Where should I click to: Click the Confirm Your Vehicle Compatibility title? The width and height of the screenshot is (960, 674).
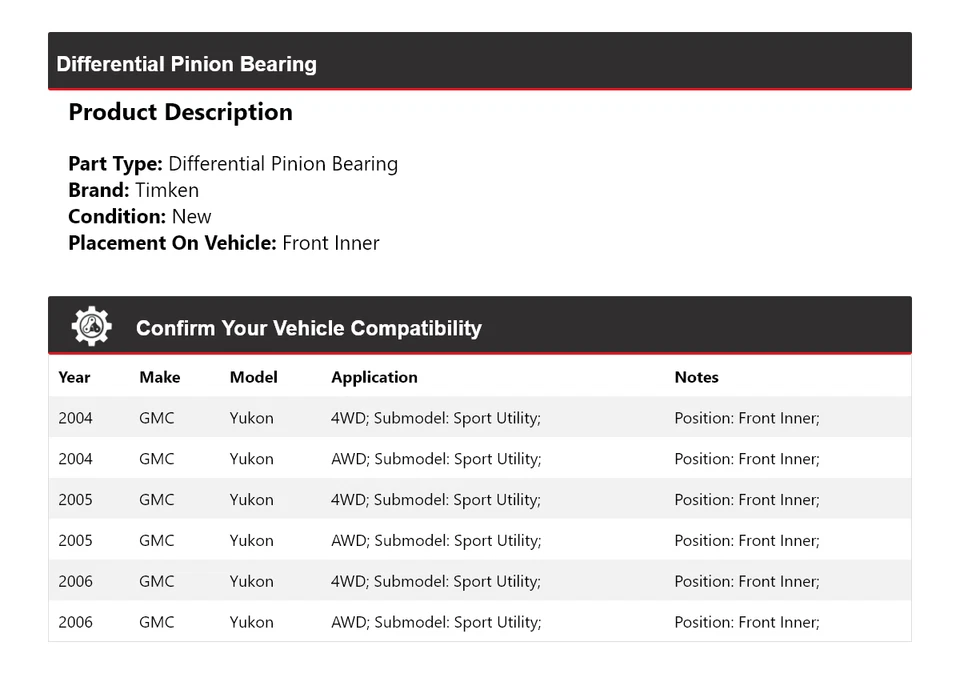pyautogui.click(x=308, y=328)
